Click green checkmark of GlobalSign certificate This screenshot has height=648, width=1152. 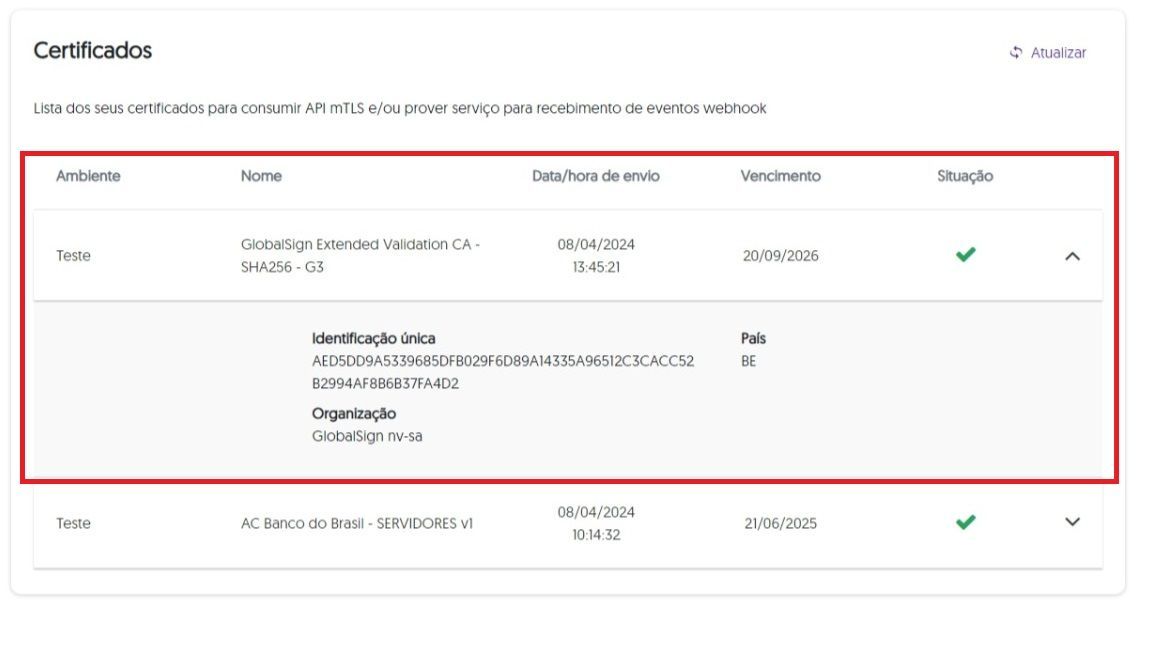pos(965,254)
